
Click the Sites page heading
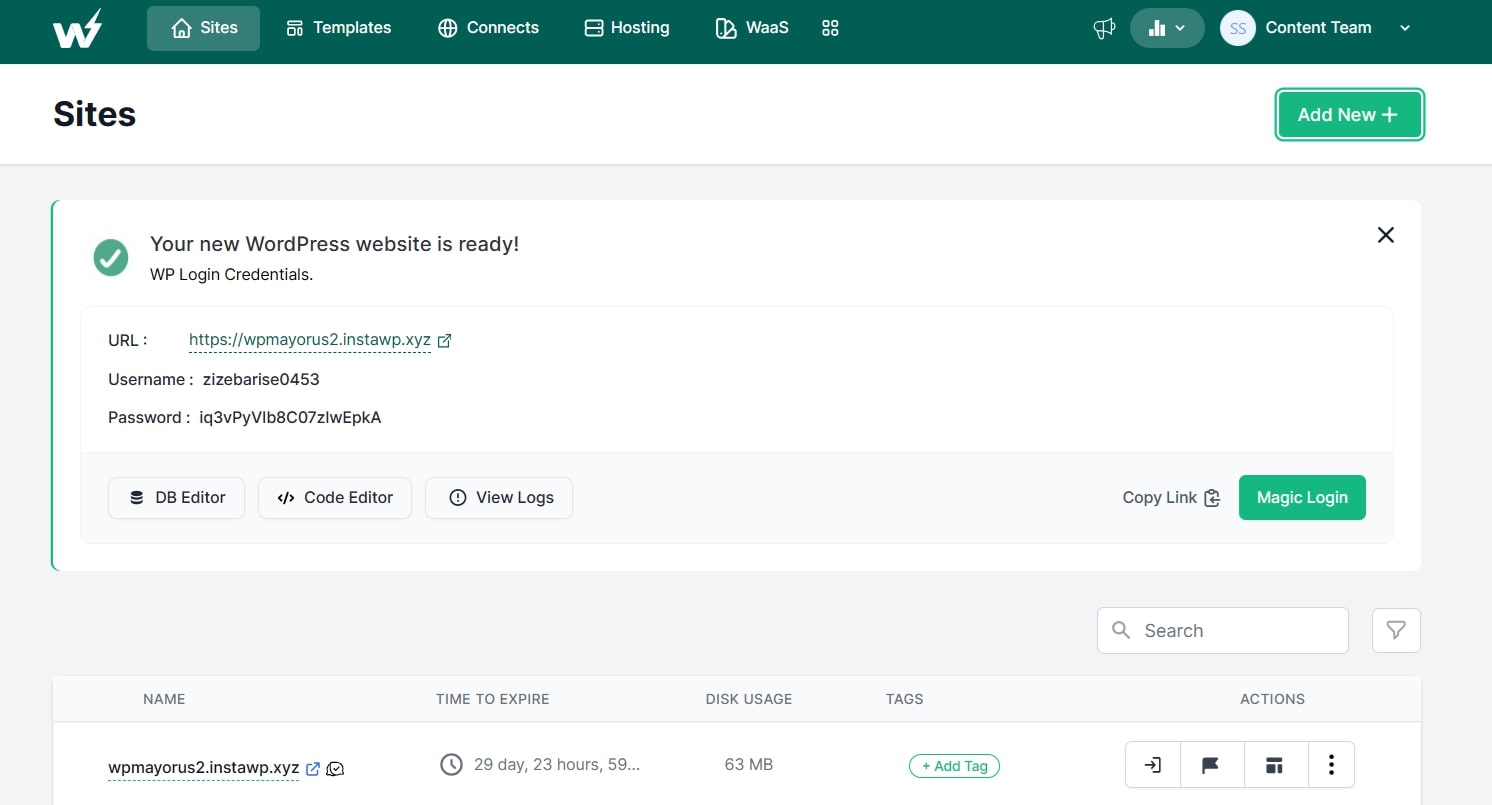[x=94, y=114]
